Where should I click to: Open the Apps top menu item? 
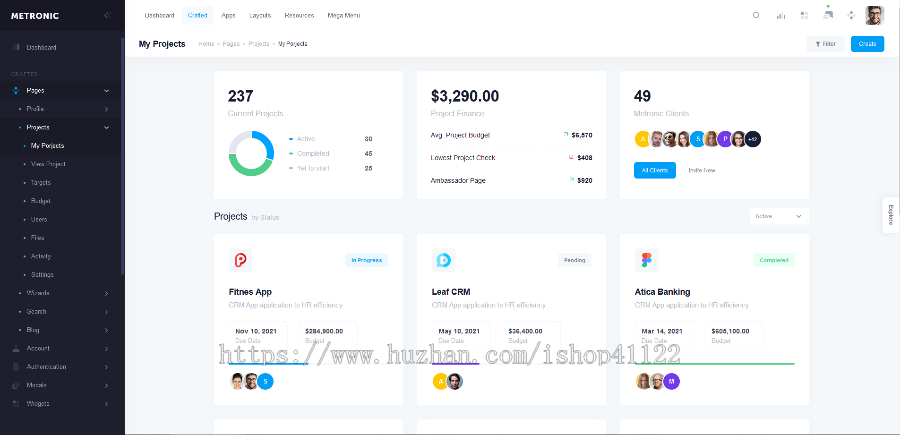tap(228, 15)
